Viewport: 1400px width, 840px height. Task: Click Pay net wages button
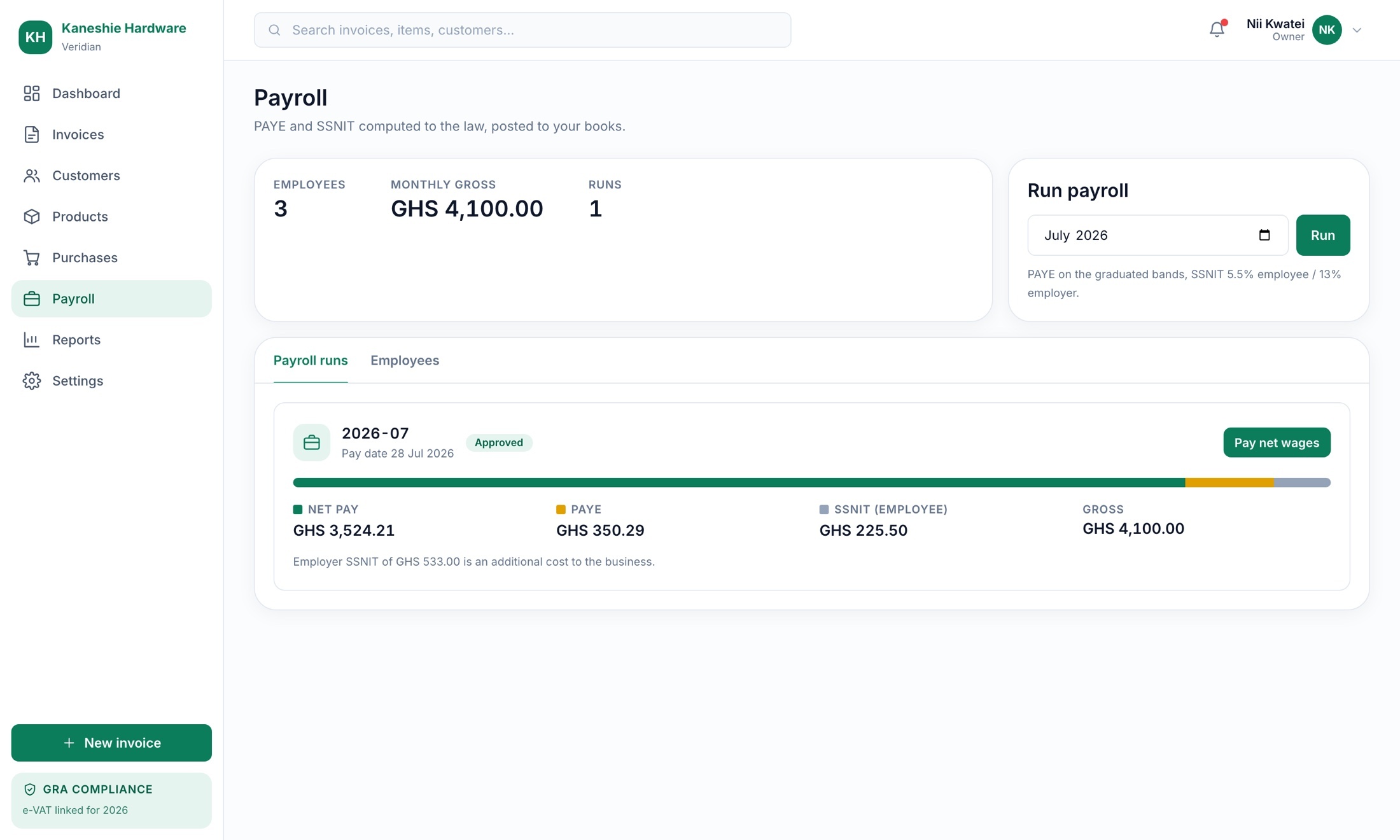point(1277,442)
